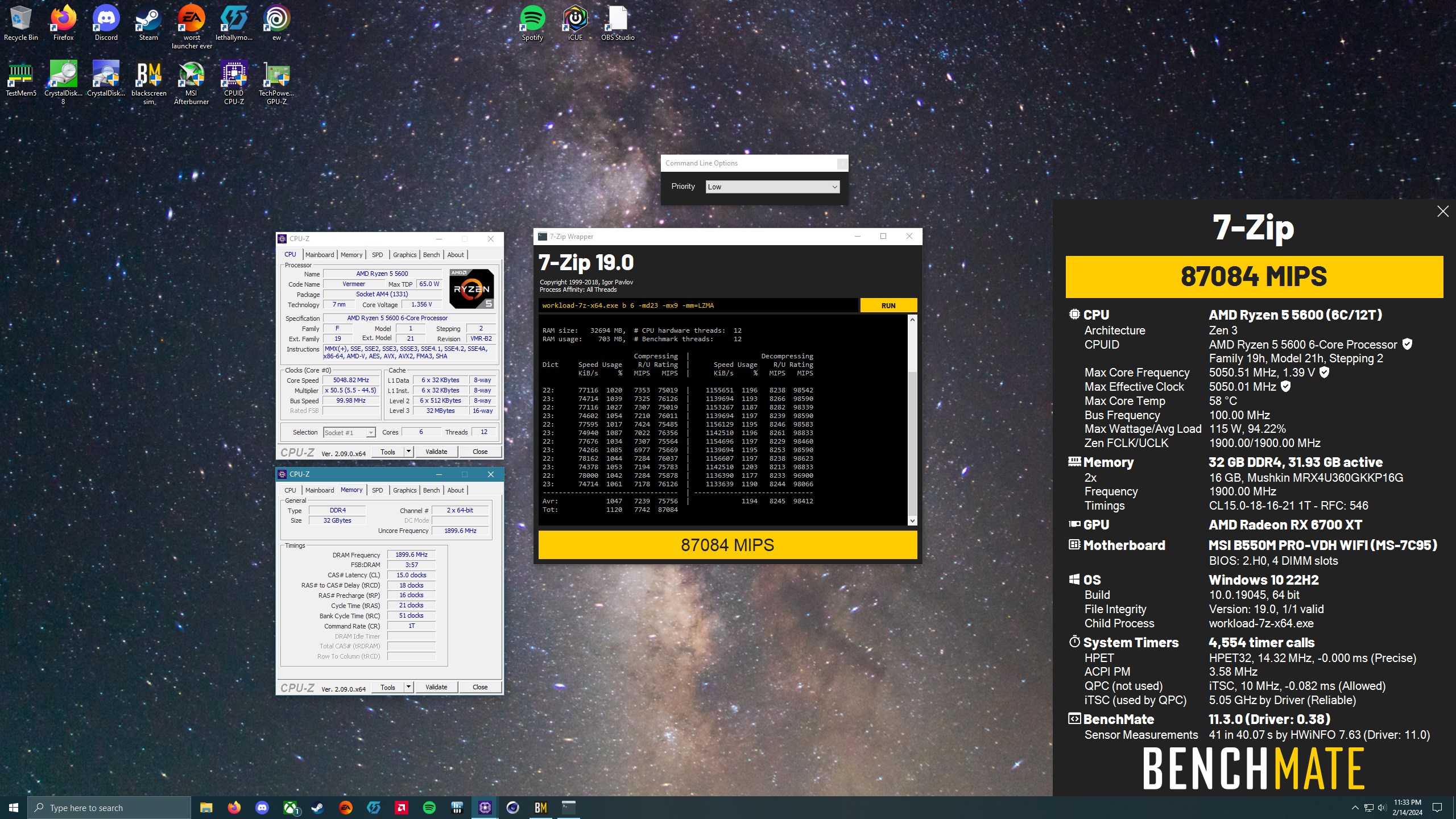Screen dimensions: 1456x819
Task: Click the BenchMate BM taskbar icon
Action: (540, 808)
